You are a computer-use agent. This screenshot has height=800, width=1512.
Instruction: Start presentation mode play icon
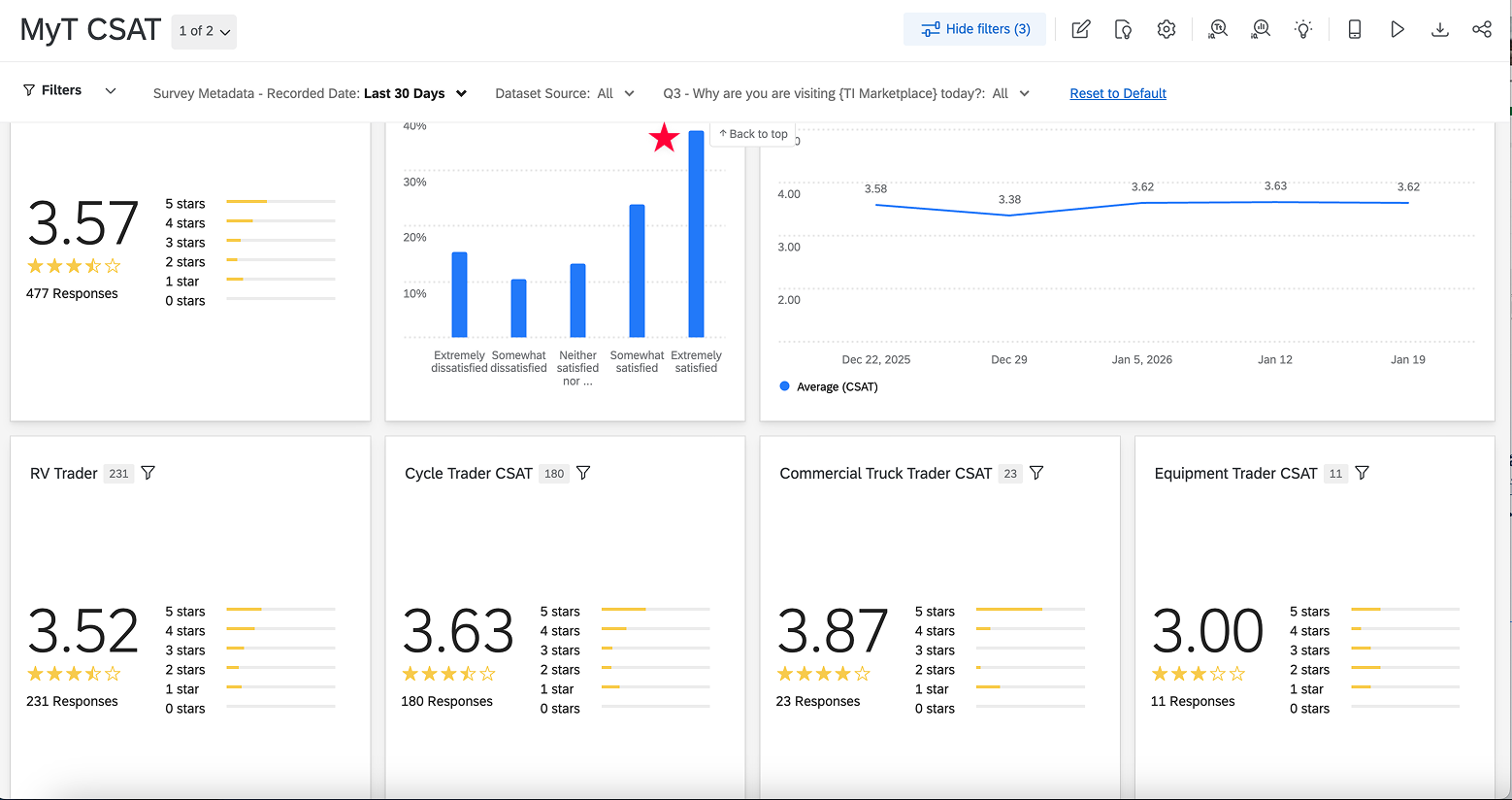(x=1397, y=29)
